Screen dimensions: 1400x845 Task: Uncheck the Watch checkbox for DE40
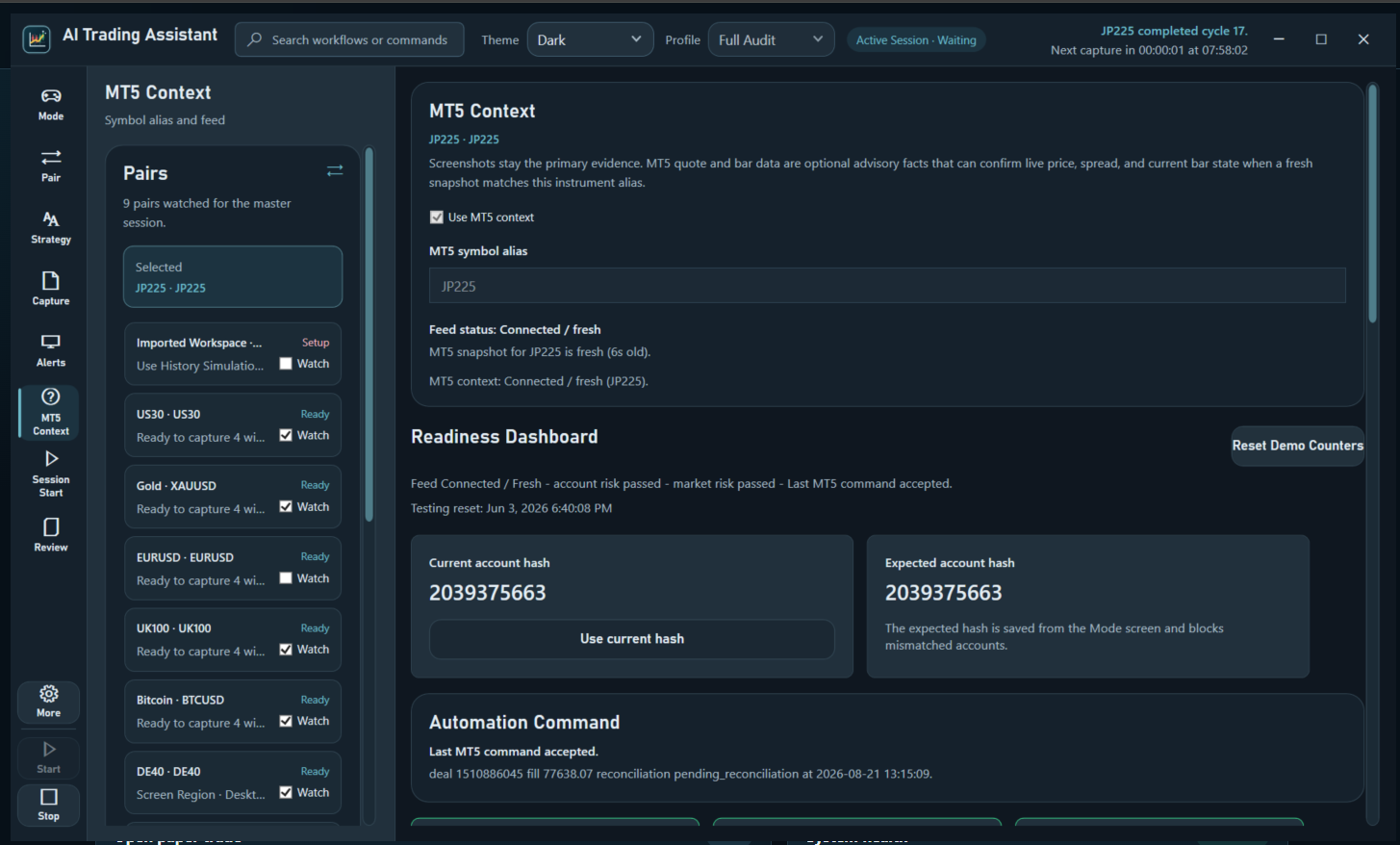tap(286, 792)
